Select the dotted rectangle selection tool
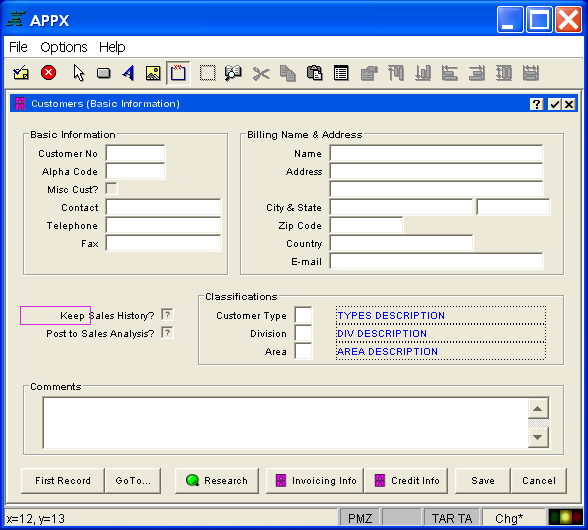 click(x=207, y=73)
